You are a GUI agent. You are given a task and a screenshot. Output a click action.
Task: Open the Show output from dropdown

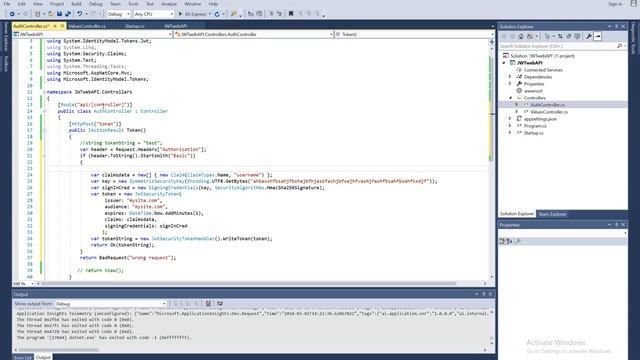[111, 304]
